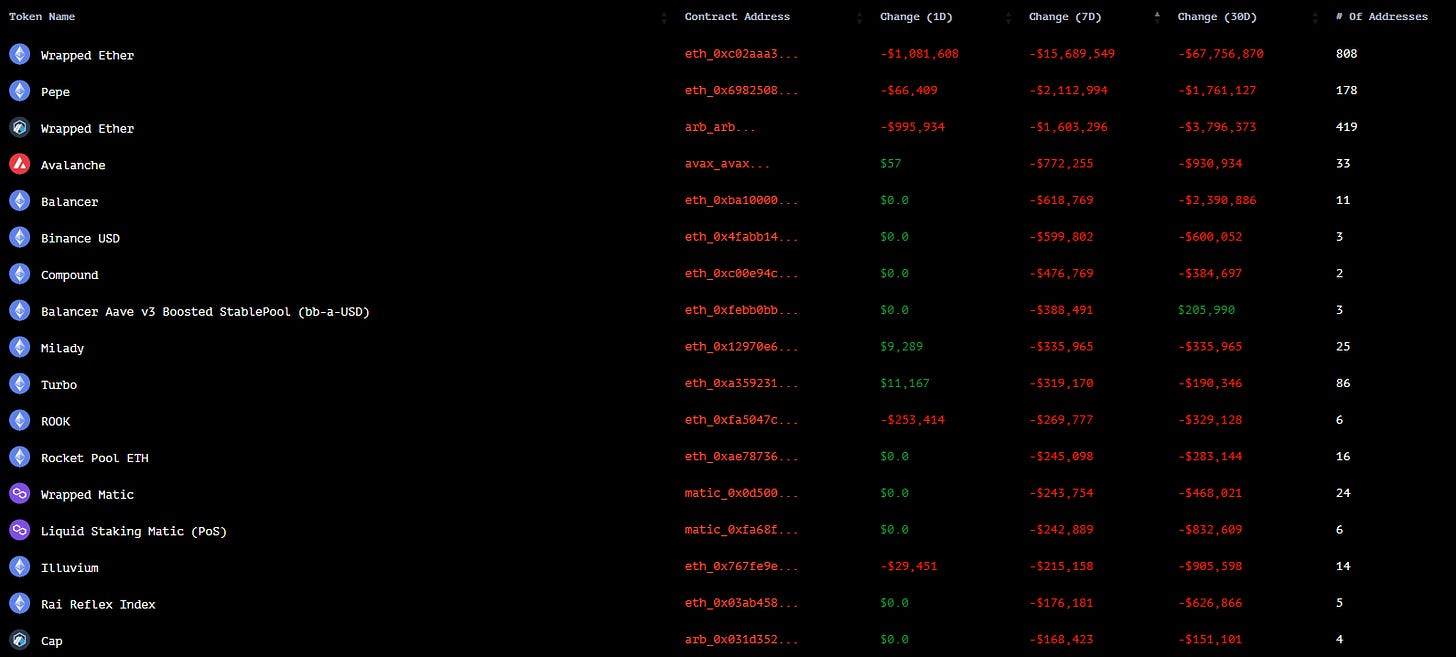This screenshot has height=657, width=1456.
Task: Click the Ethereum icon beside Binance USD
Action: (x=19, y=237)
